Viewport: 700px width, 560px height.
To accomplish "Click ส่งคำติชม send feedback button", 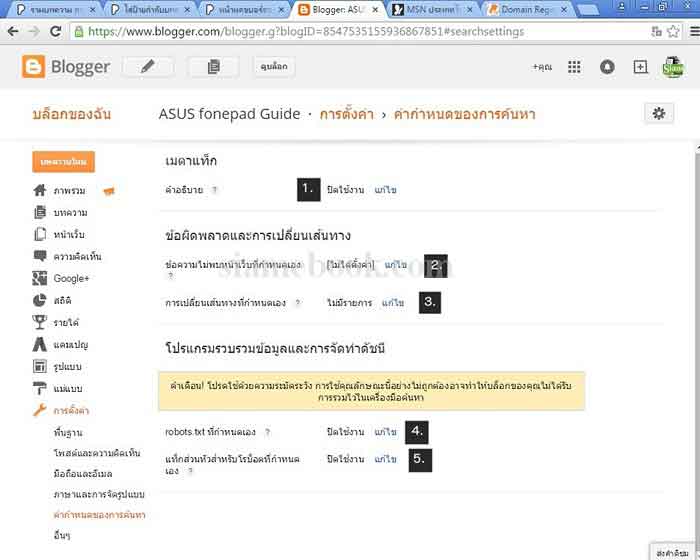I will (672, 553).
